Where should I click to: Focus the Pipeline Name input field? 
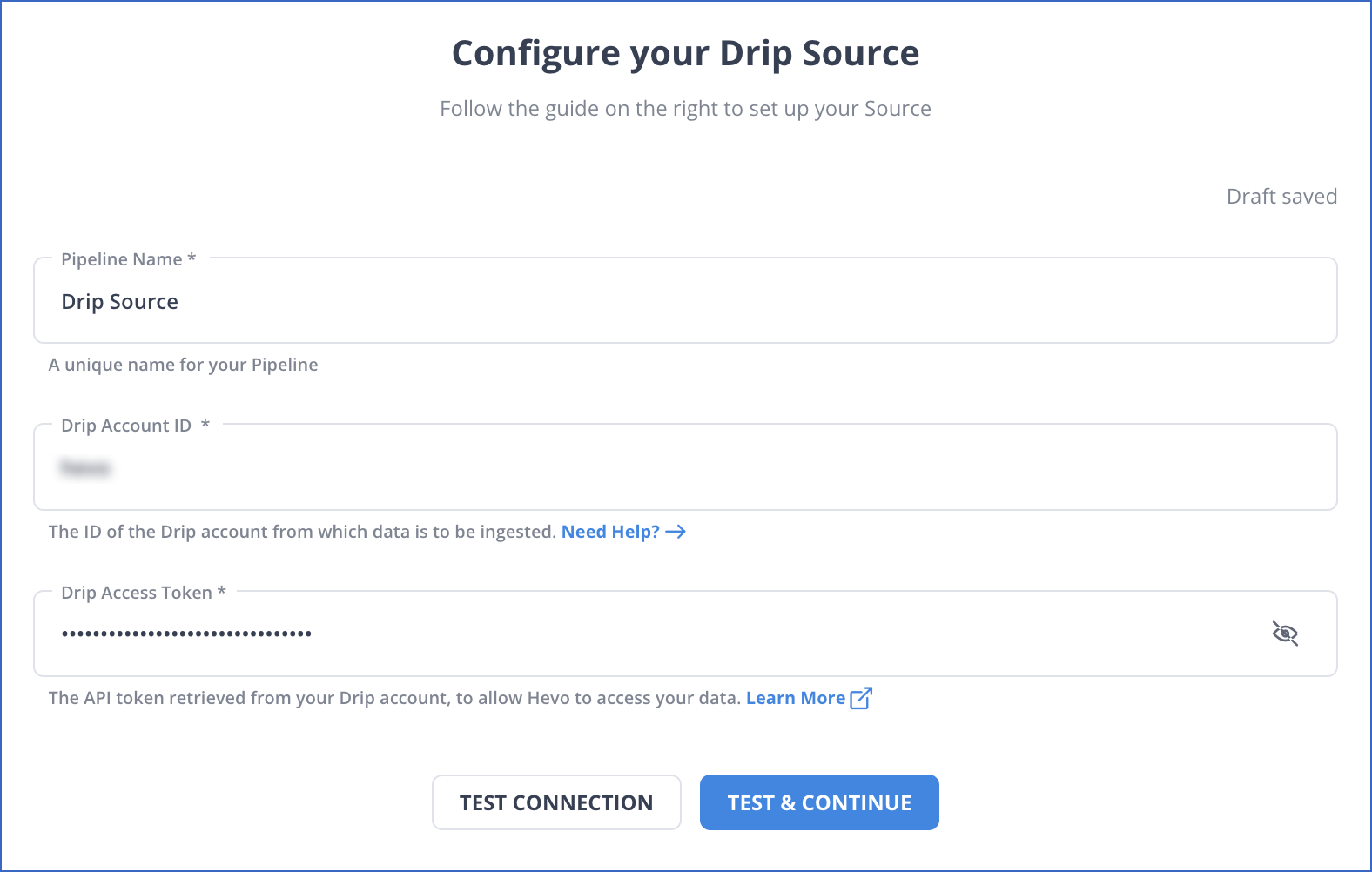[685, 301]
